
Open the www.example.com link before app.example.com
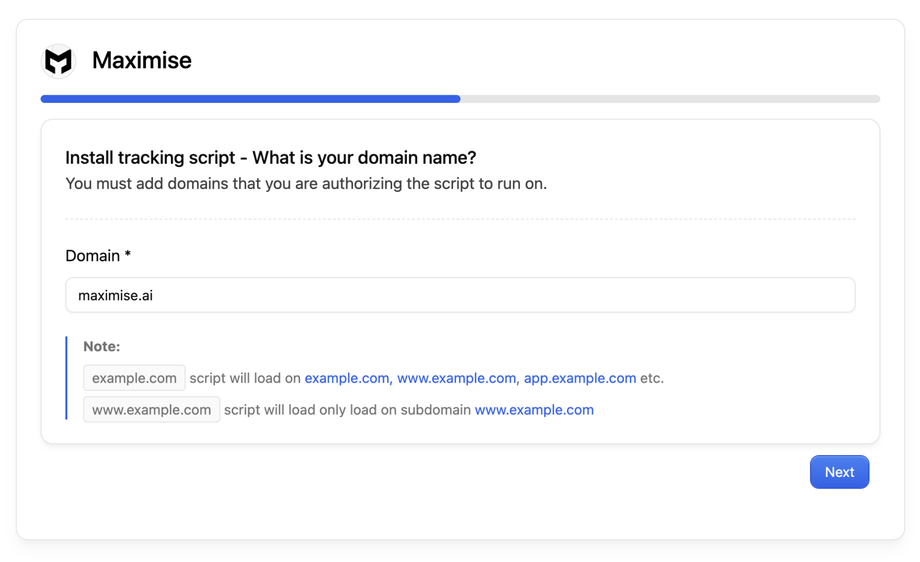click(456, 378)
